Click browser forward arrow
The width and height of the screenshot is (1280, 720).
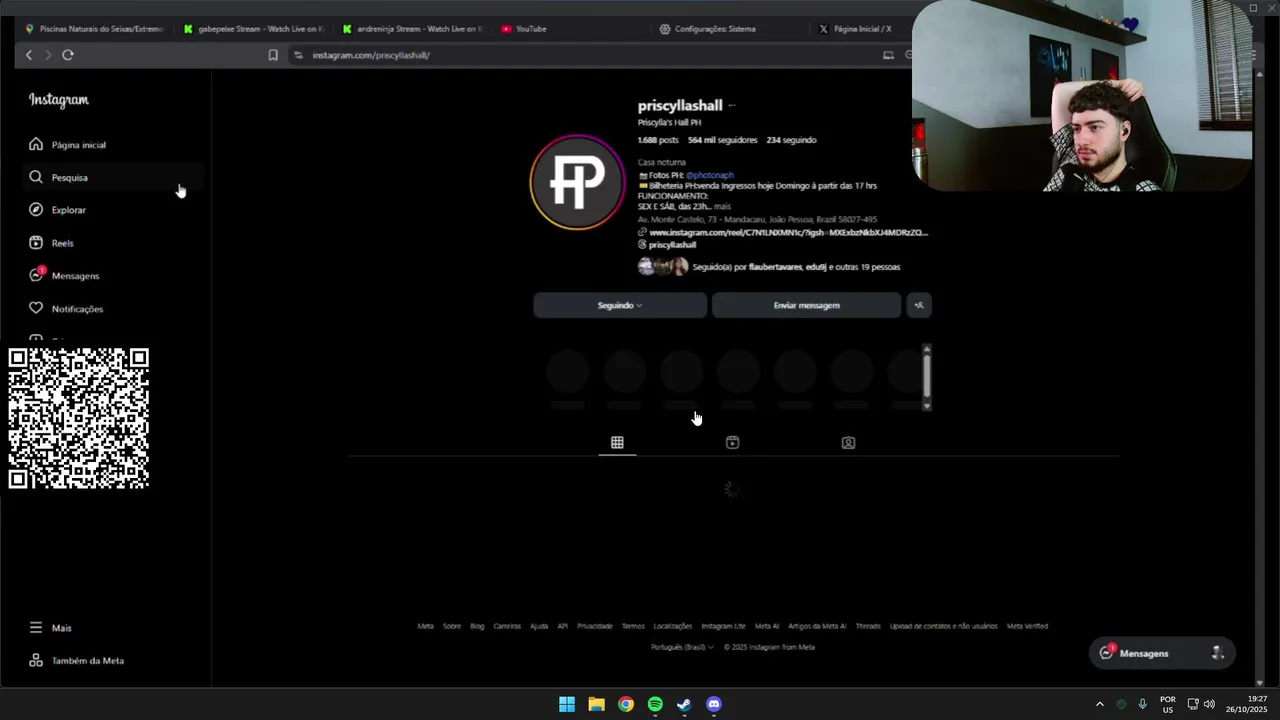click(x=47, y=55)
